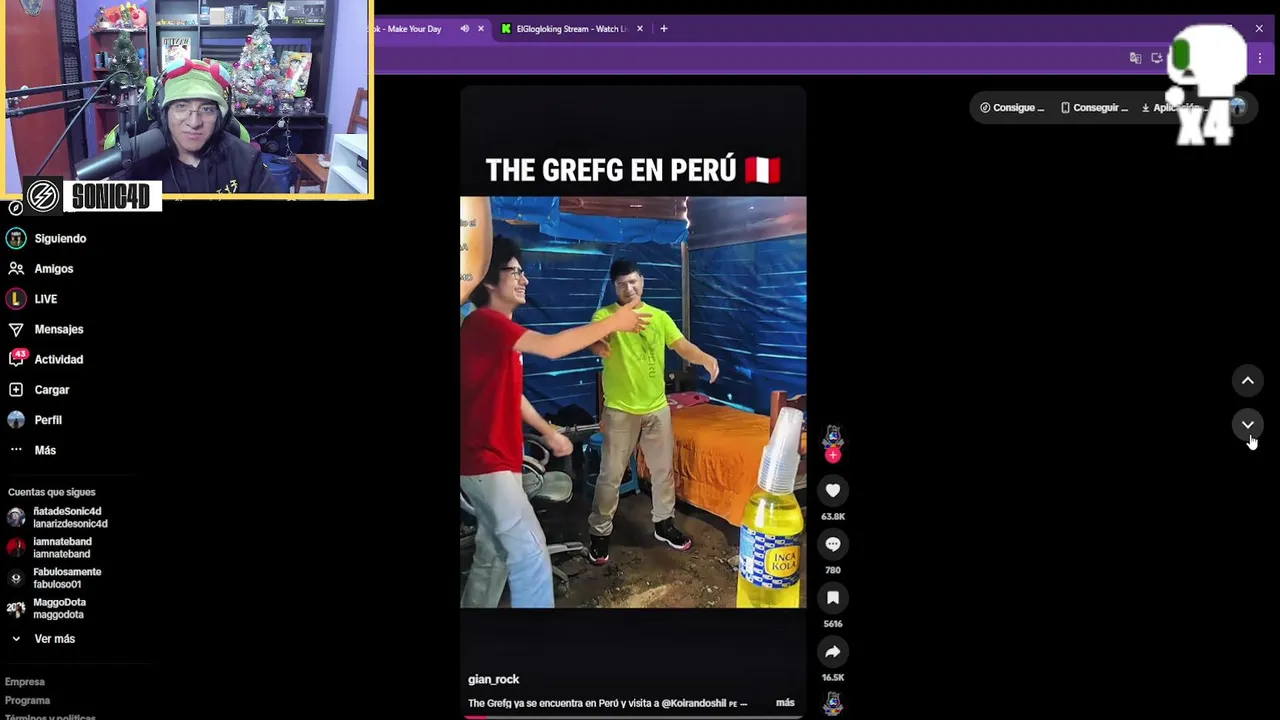Like the video with the heart icon
This screenshot has height=720, width=1280.
click(833, 490)
